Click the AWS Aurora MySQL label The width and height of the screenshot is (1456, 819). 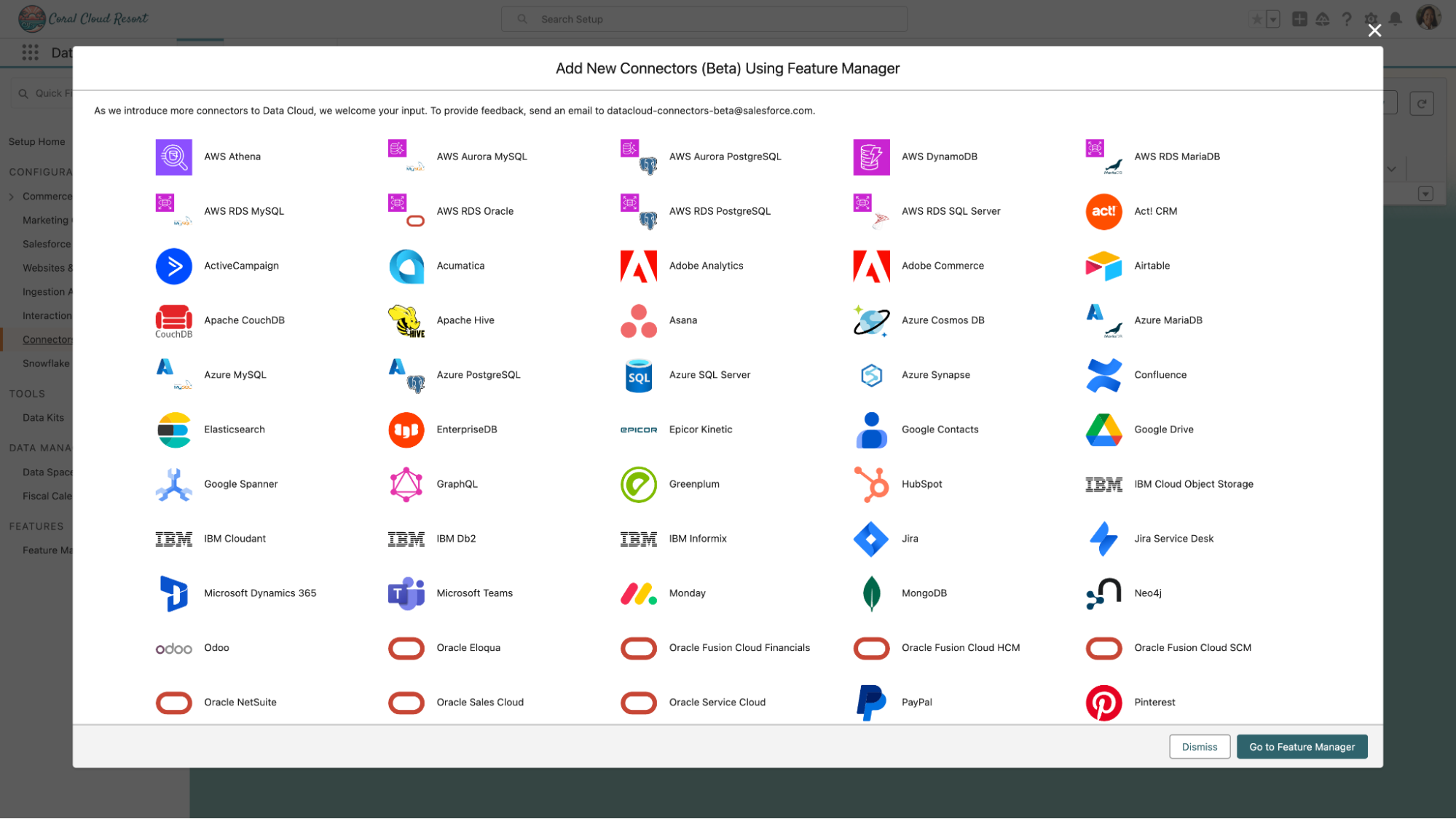pos(481,157)
